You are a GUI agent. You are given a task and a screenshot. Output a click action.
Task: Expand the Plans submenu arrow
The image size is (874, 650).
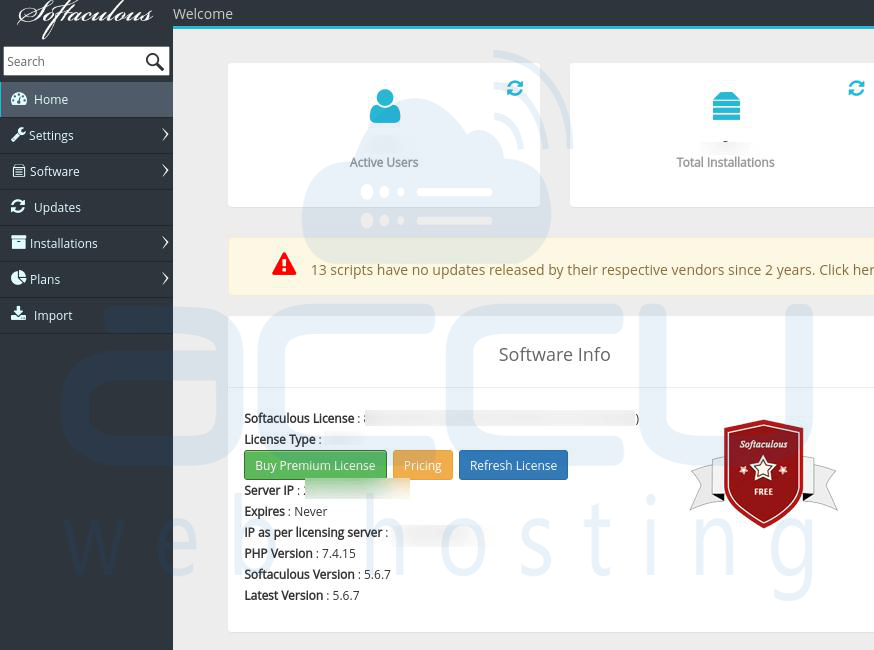click(165, 278)
